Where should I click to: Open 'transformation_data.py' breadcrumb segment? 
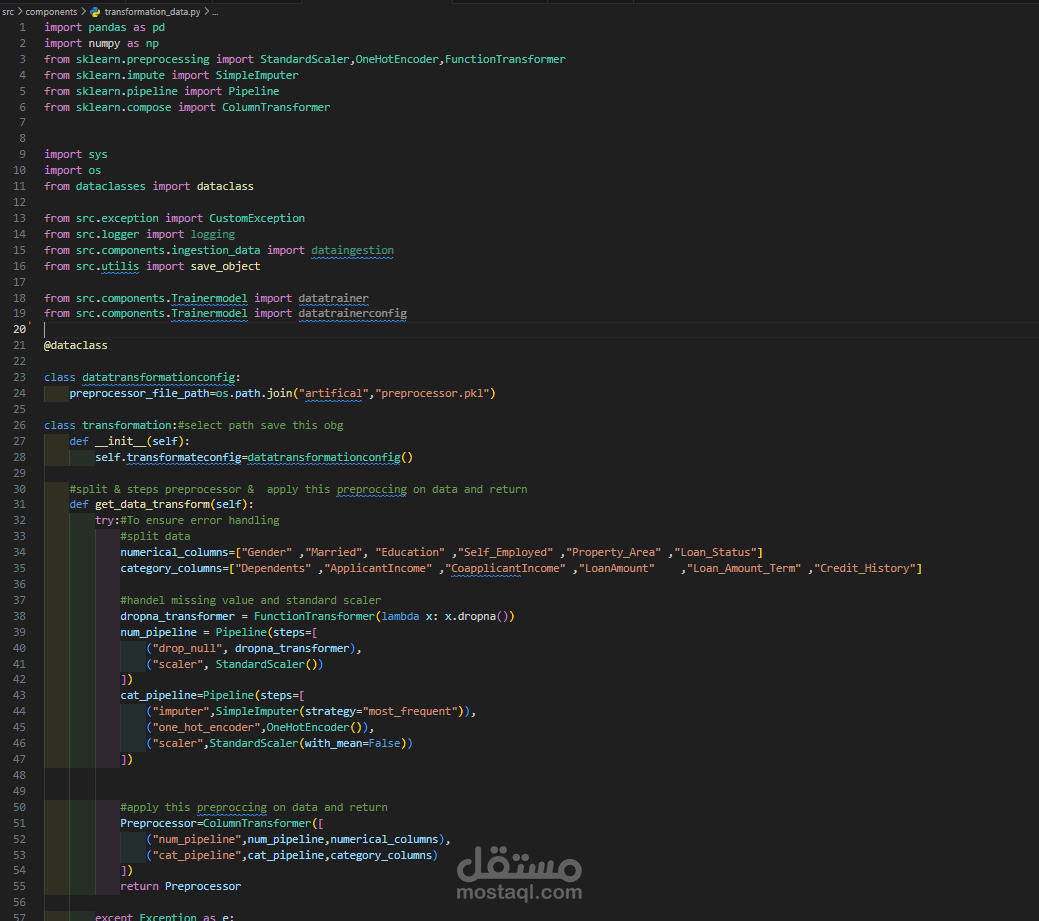[152, 12]
